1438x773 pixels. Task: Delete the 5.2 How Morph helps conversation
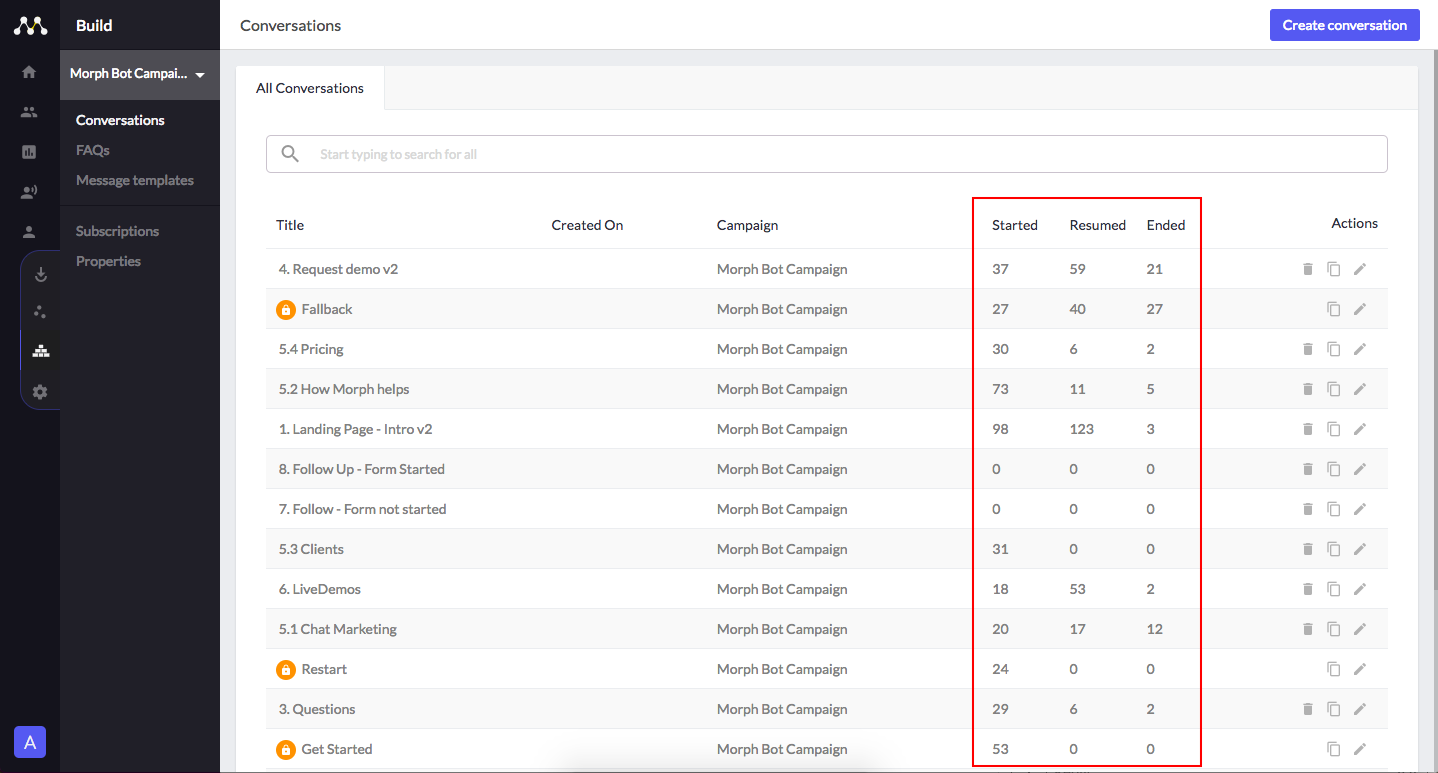(x=1307, y=389)
